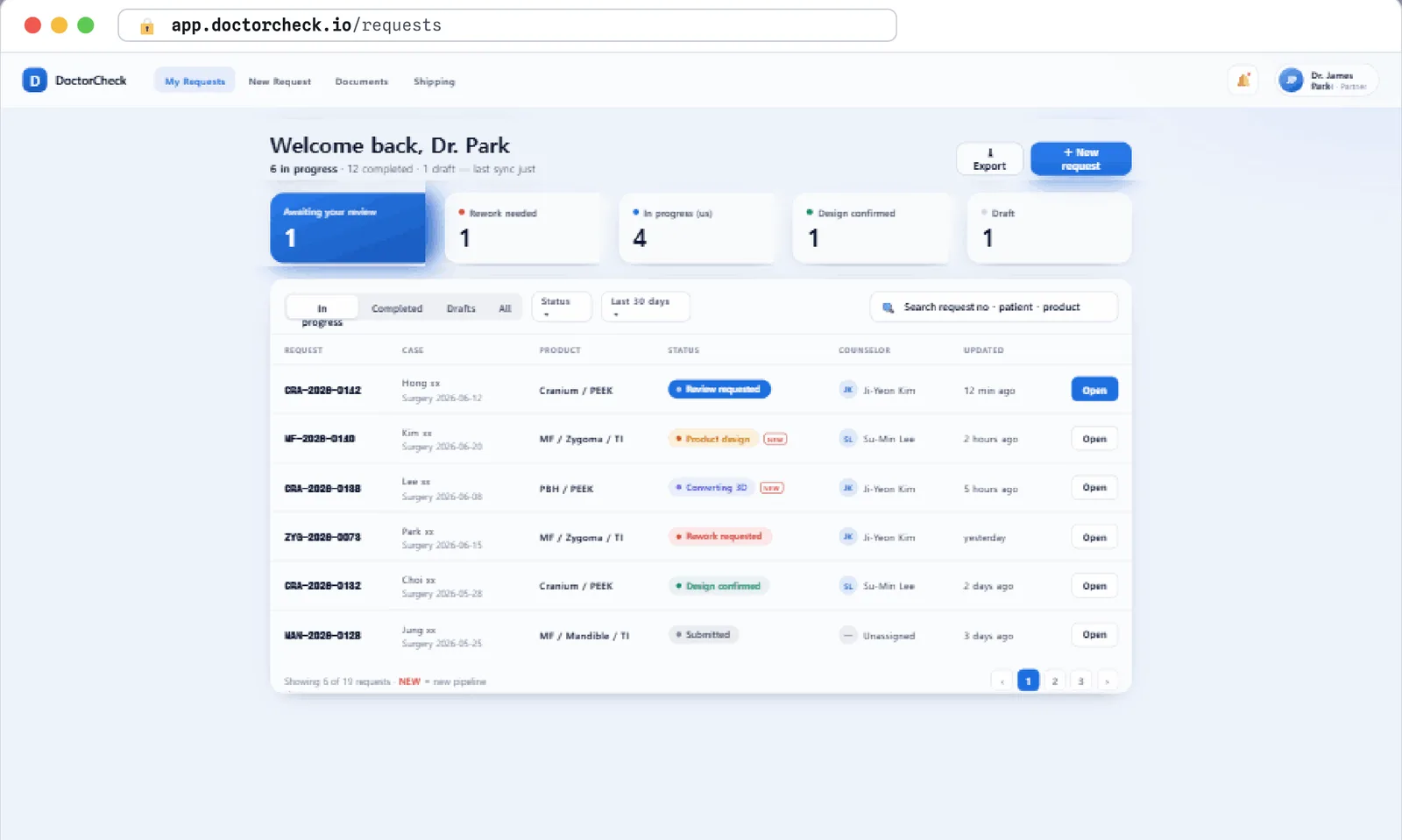Go to next page arrow
The image size is (1402, 840).
pos(1107,681)
